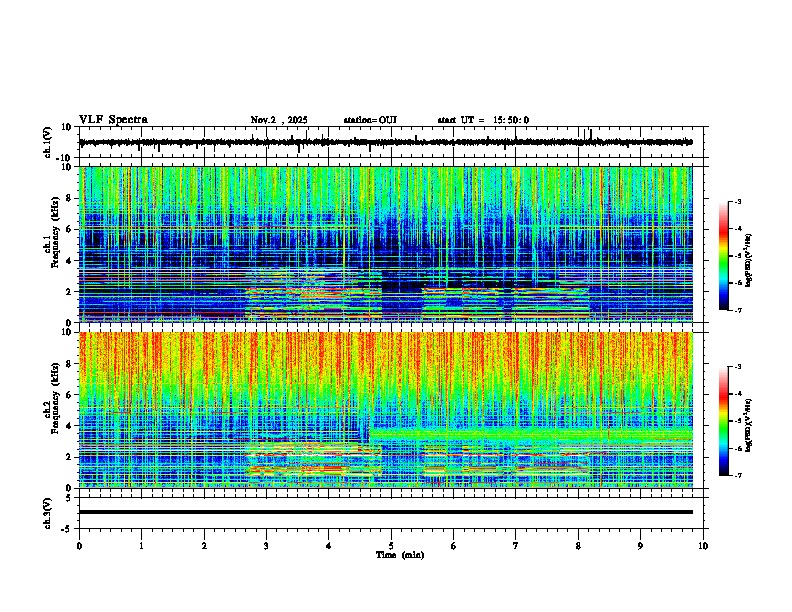Click the 'ch.3(V)' axis label
The width and height of the screenshot is (792, 612).
tap(47, 513)
